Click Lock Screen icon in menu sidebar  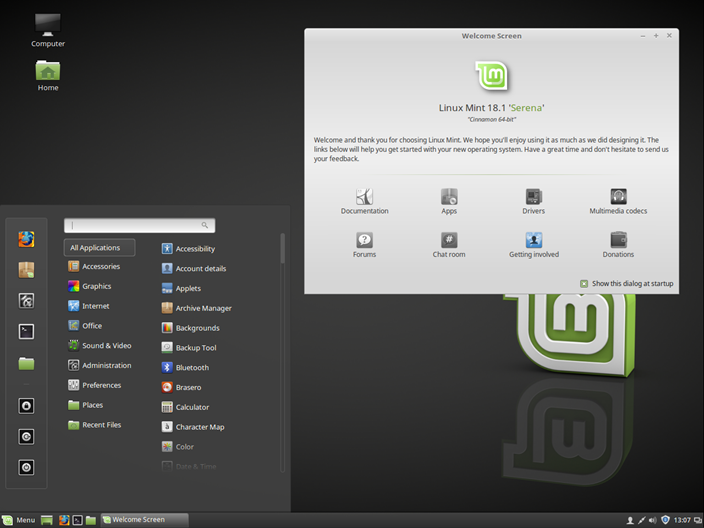pos(26,406)
